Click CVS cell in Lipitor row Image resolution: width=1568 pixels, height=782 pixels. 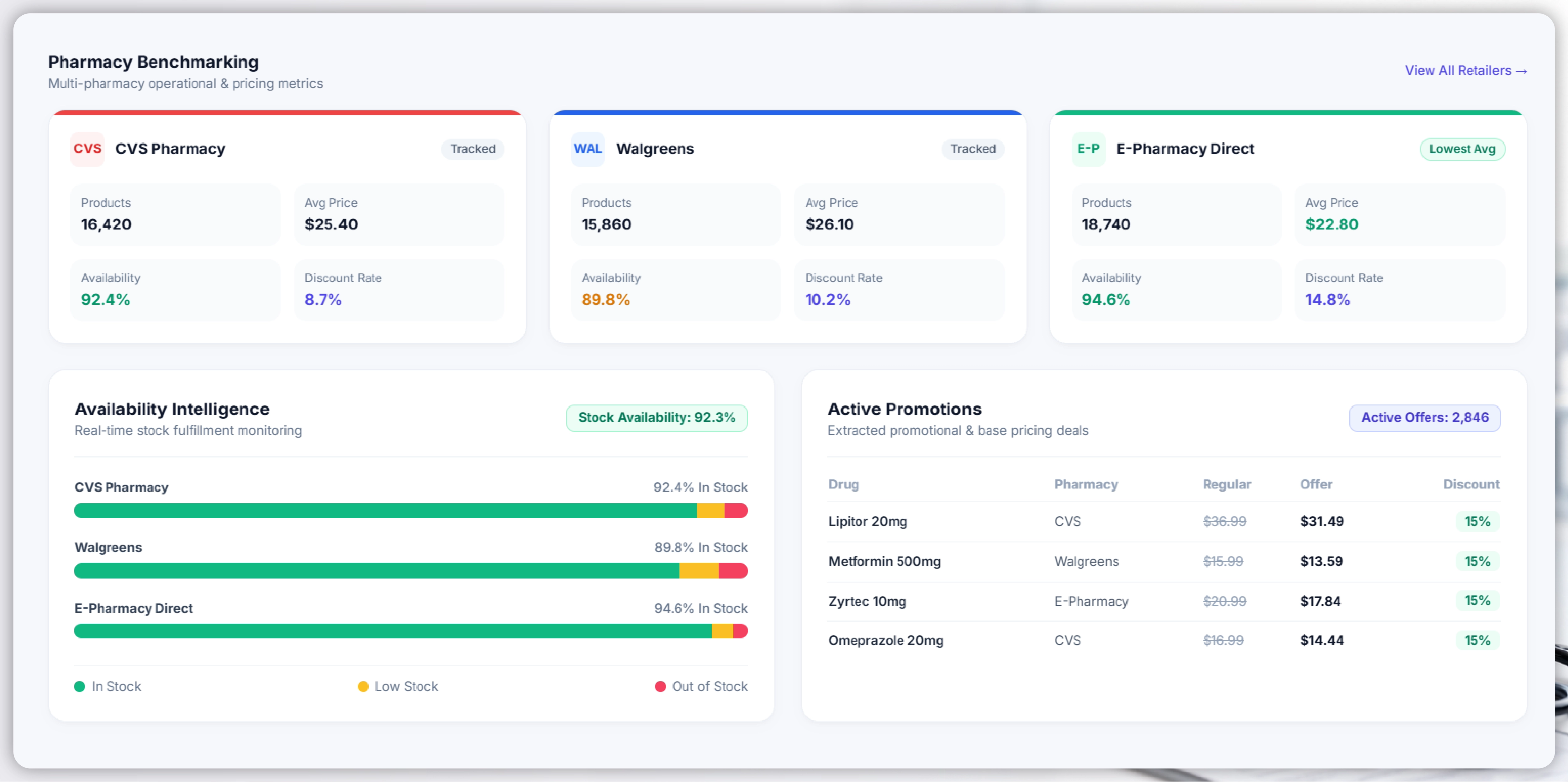(x=1068, y=521)
